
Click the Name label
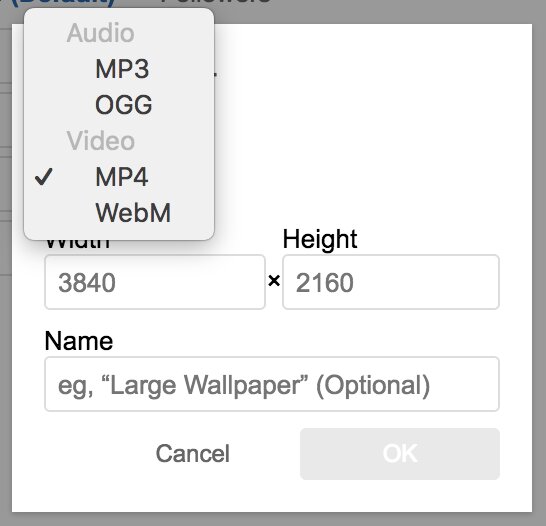pos(79,341)
